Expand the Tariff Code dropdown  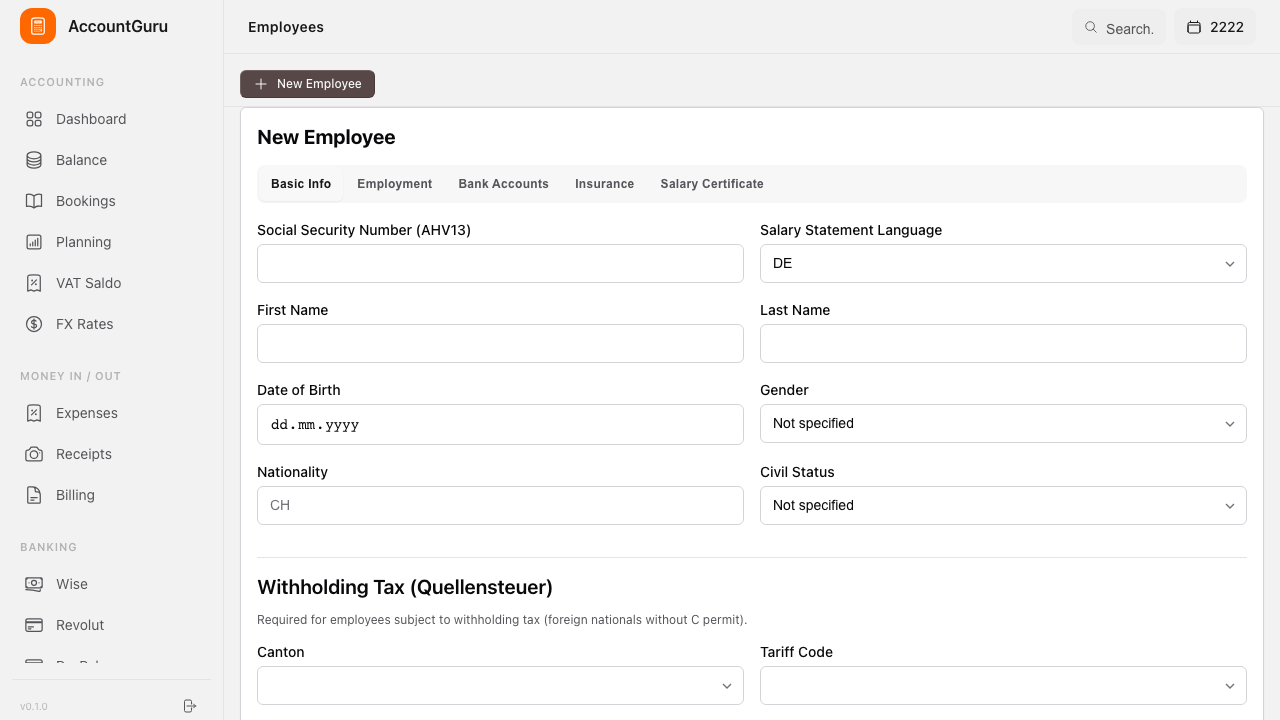(x=1003, y=685)
